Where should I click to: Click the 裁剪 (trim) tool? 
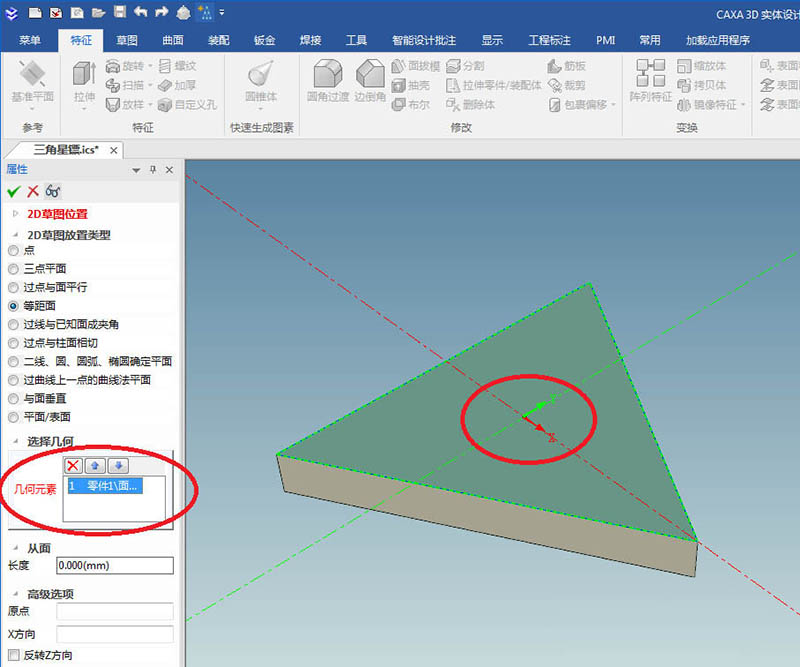pos(566,85)
